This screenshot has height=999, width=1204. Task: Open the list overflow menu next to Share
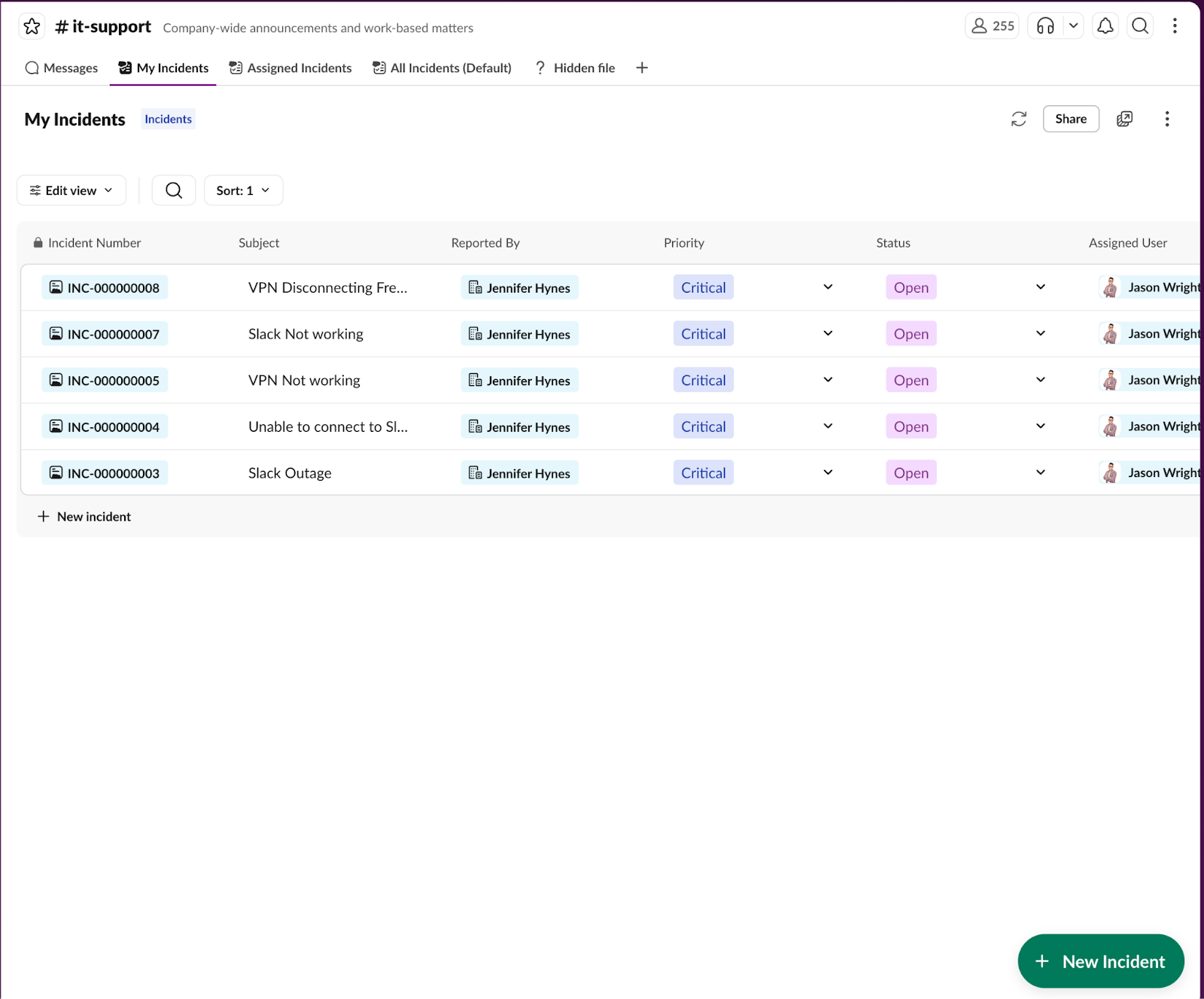point(1167,119)
